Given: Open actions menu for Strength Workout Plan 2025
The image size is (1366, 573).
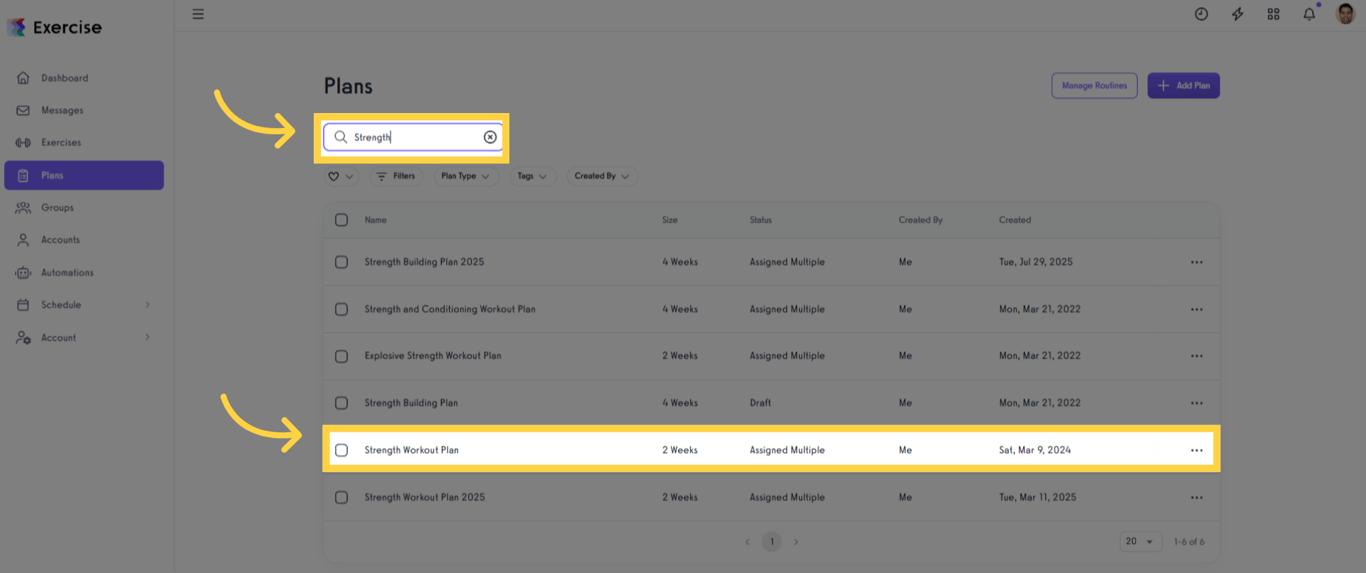Looking at the screenshot, I should (1197, 497).
